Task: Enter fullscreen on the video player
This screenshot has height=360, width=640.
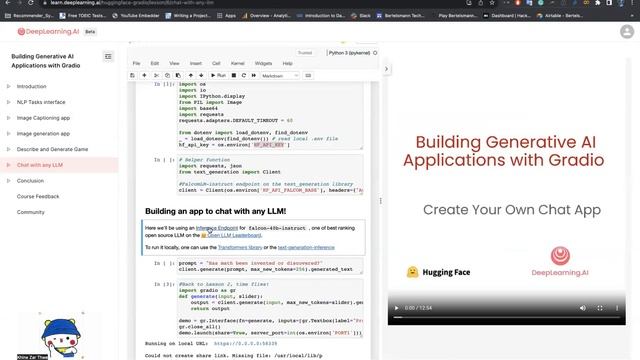Action: [x=600, y=308]
